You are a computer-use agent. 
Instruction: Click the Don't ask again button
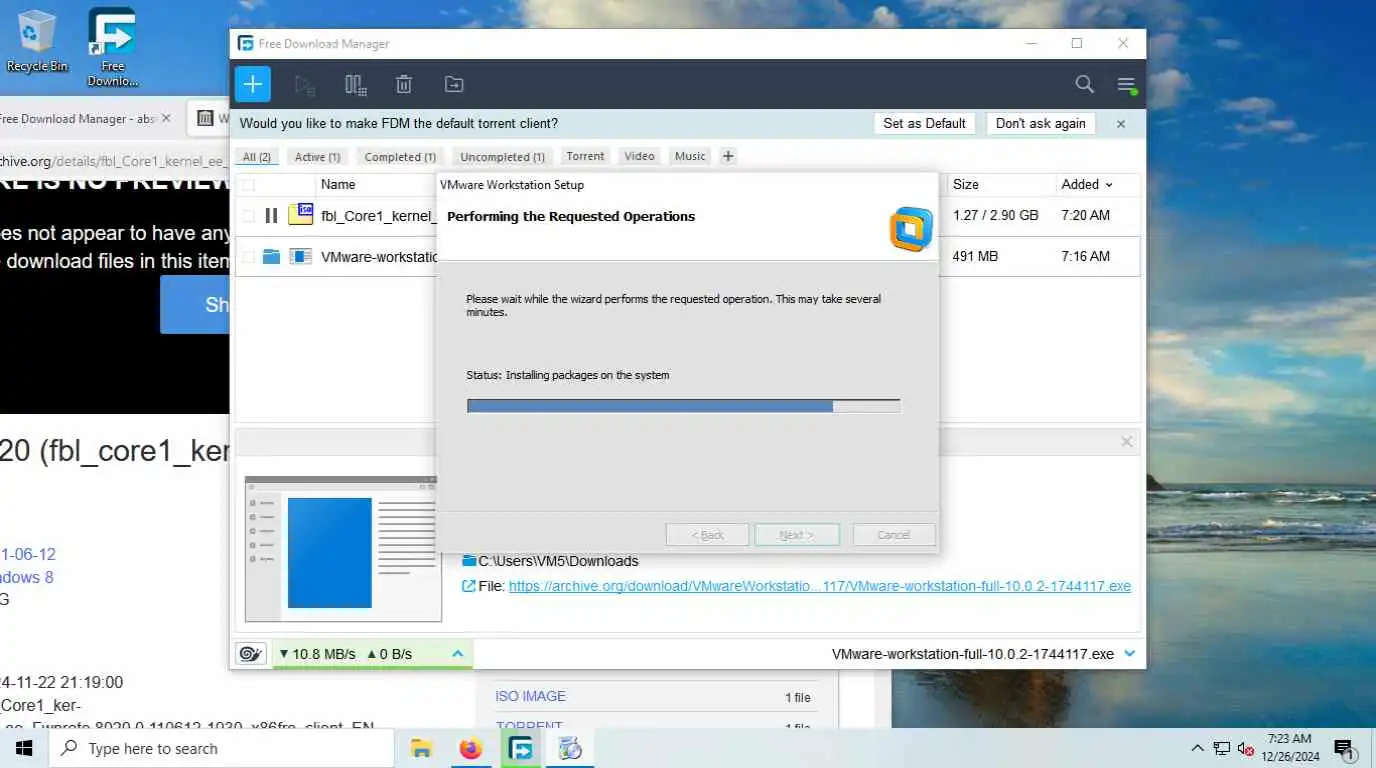[x=1040, y=124]
